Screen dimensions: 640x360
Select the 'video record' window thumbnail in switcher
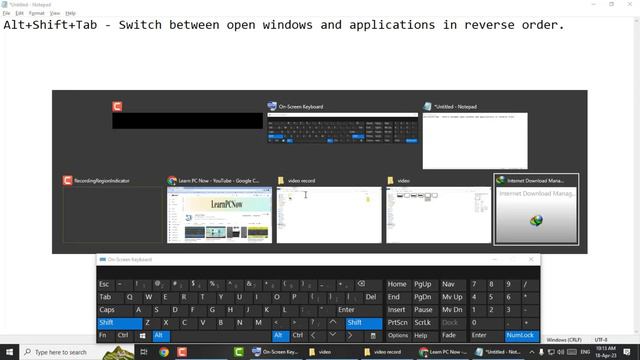point(329,215)
